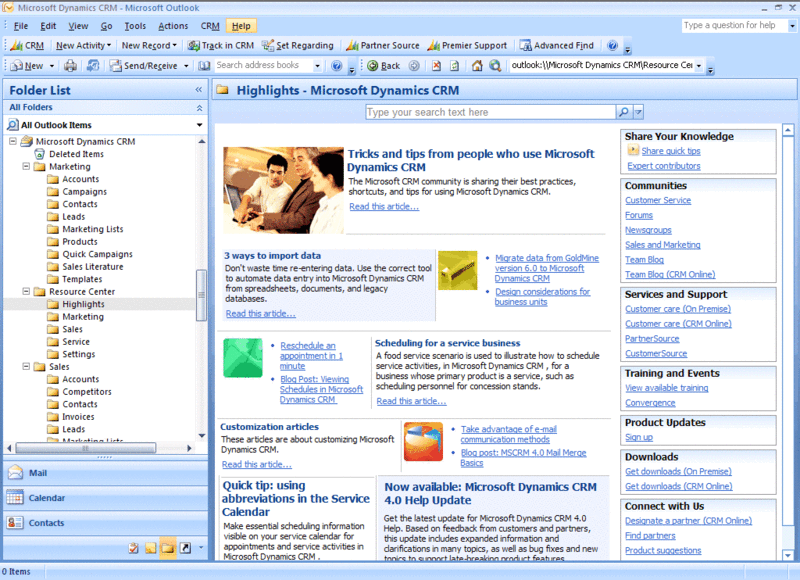Click the CRM toolbar button

[x=28, y=45]
